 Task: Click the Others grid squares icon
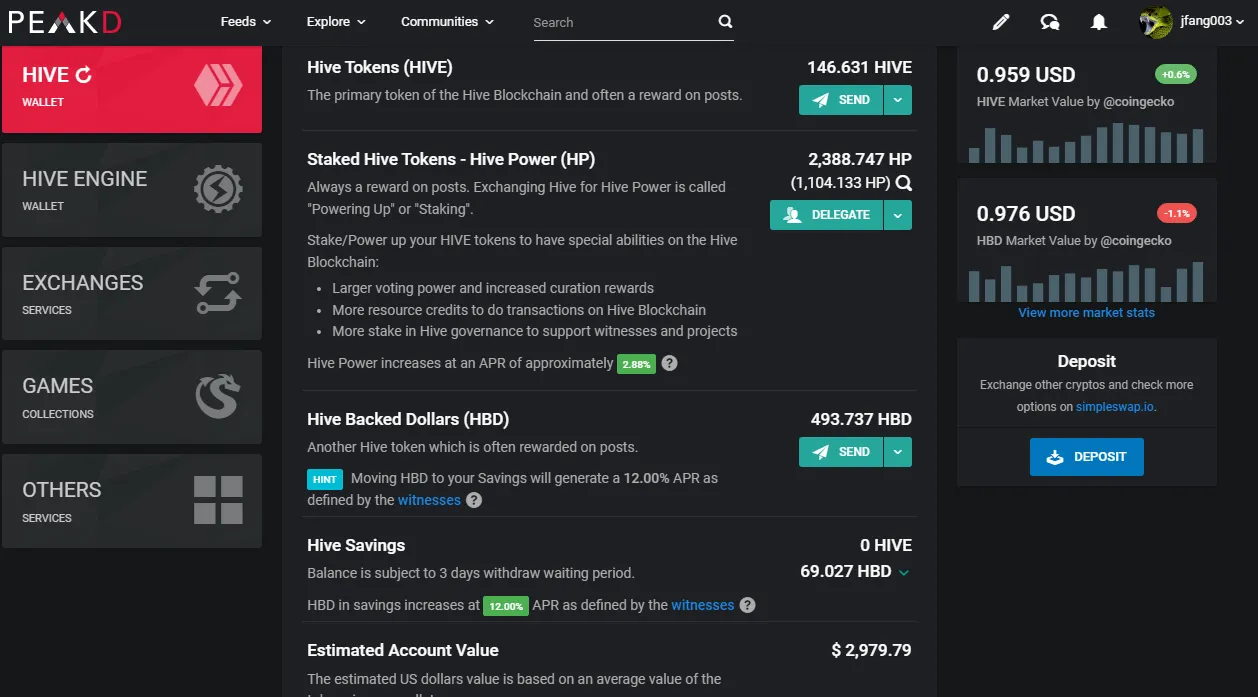tap(218, 501)
